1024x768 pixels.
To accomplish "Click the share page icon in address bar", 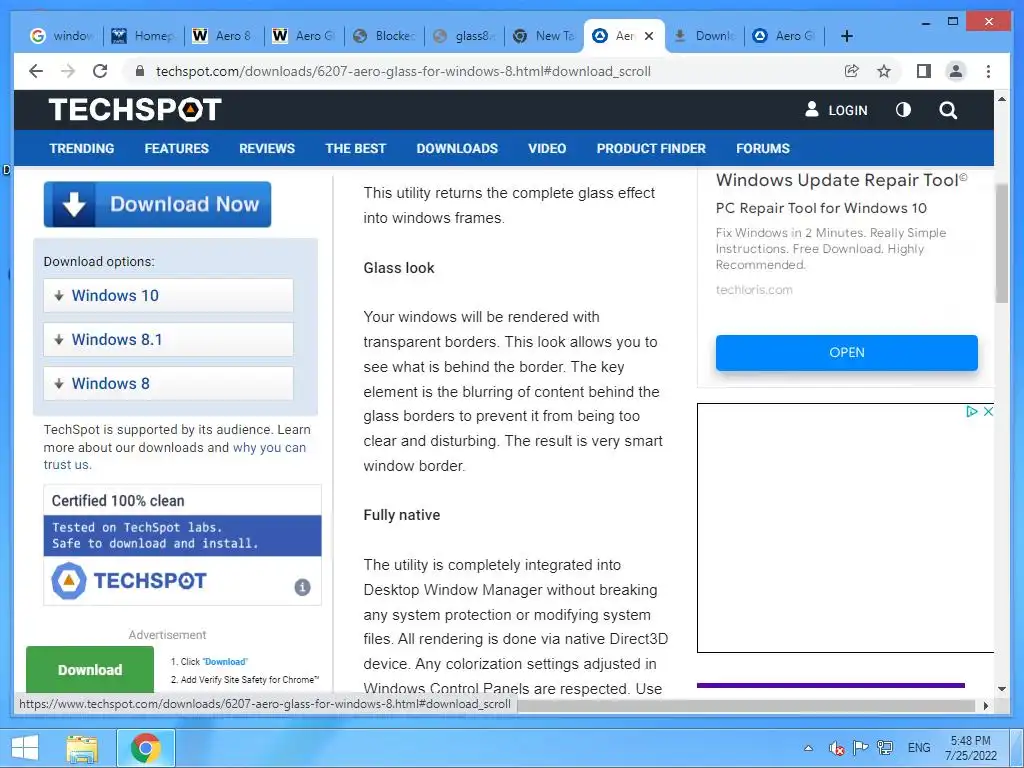I will (852, 71).
